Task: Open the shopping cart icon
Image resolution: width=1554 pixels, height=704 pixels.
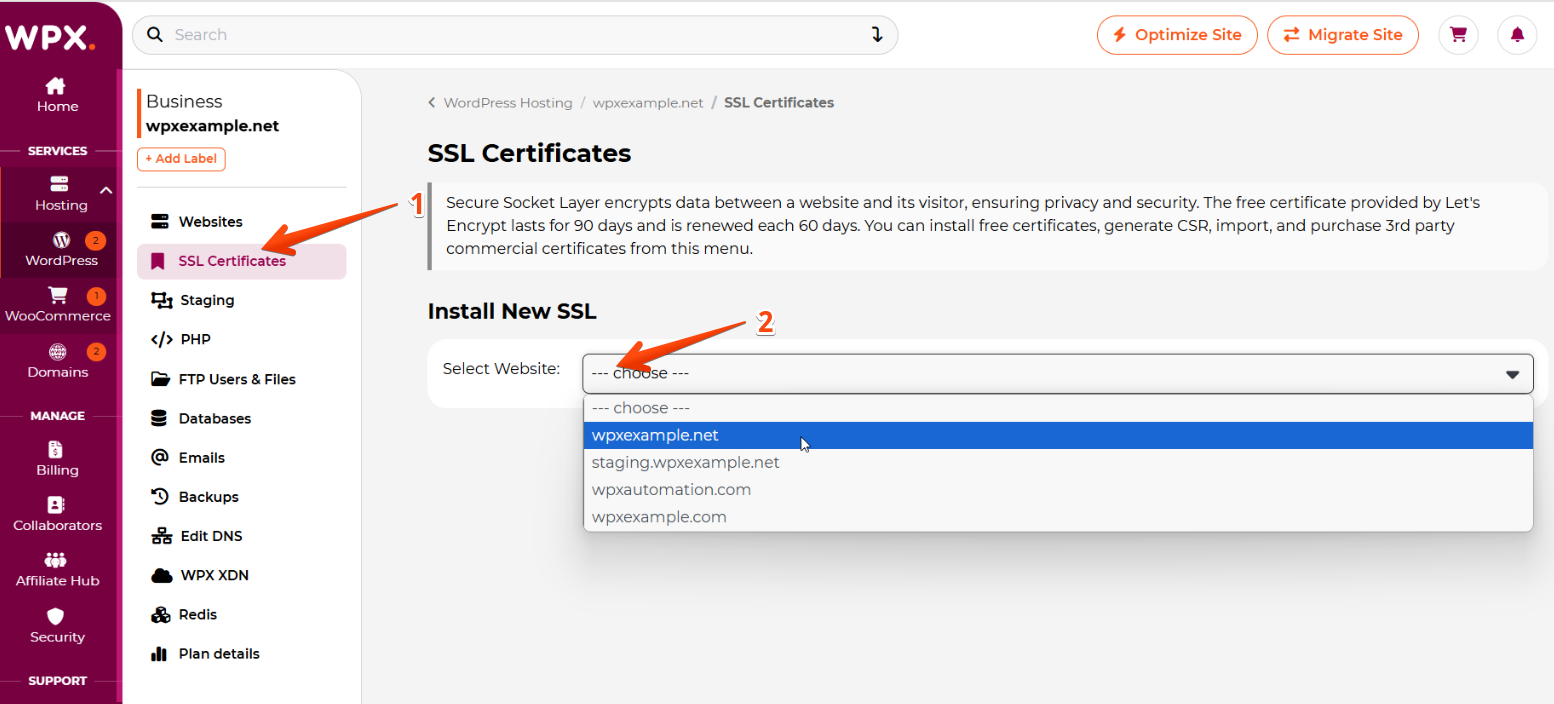Action: click(x=1458, y=35)
